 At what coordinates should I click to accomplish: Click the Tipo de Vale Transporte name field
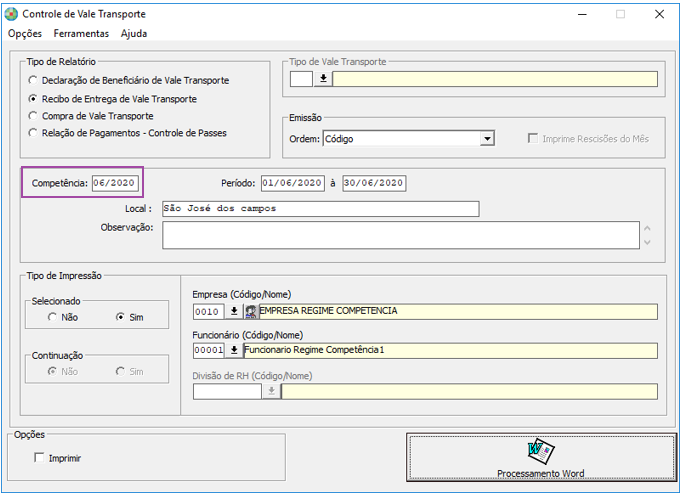pos(495,79)
